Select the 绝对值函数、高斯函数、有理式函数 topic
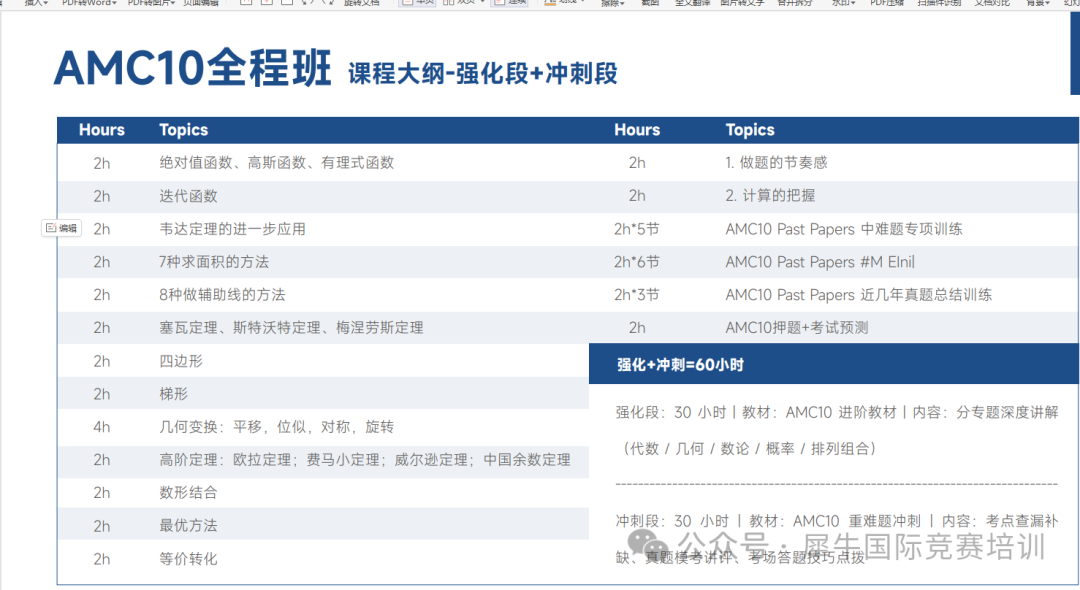 (277, 162)
